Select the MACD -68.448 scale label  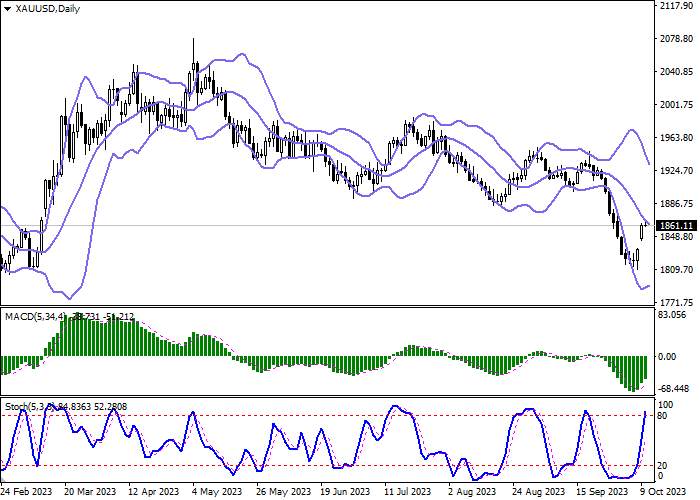pos(674,389)
